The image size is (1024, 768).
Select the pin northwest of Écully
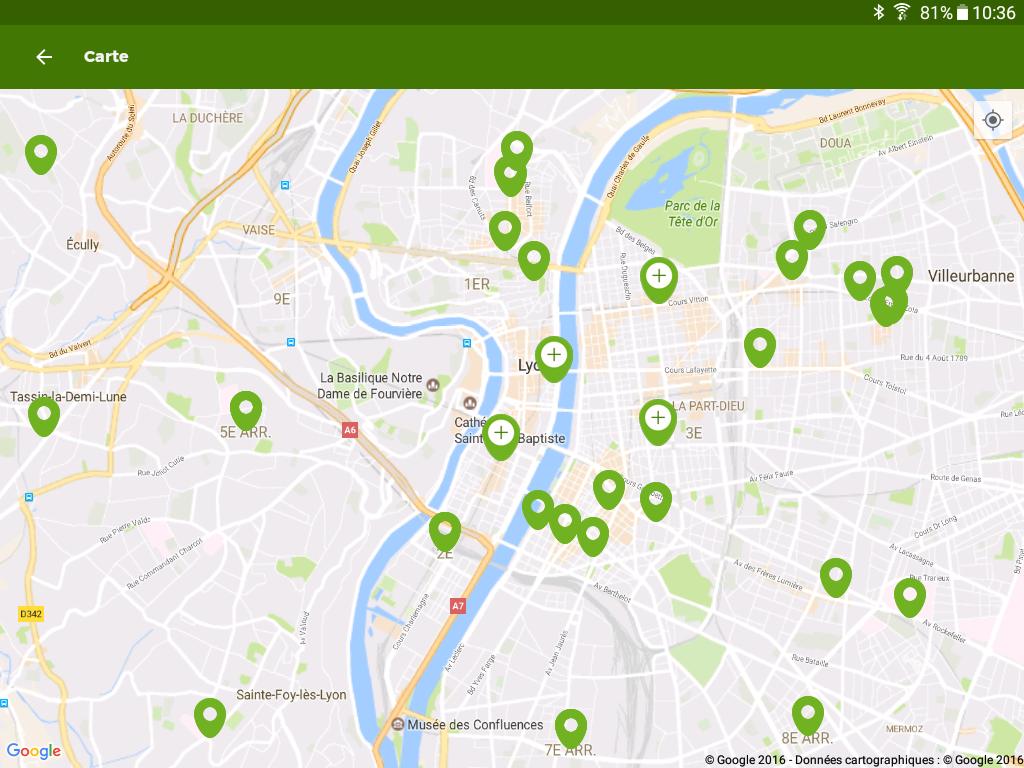(40, 155)
